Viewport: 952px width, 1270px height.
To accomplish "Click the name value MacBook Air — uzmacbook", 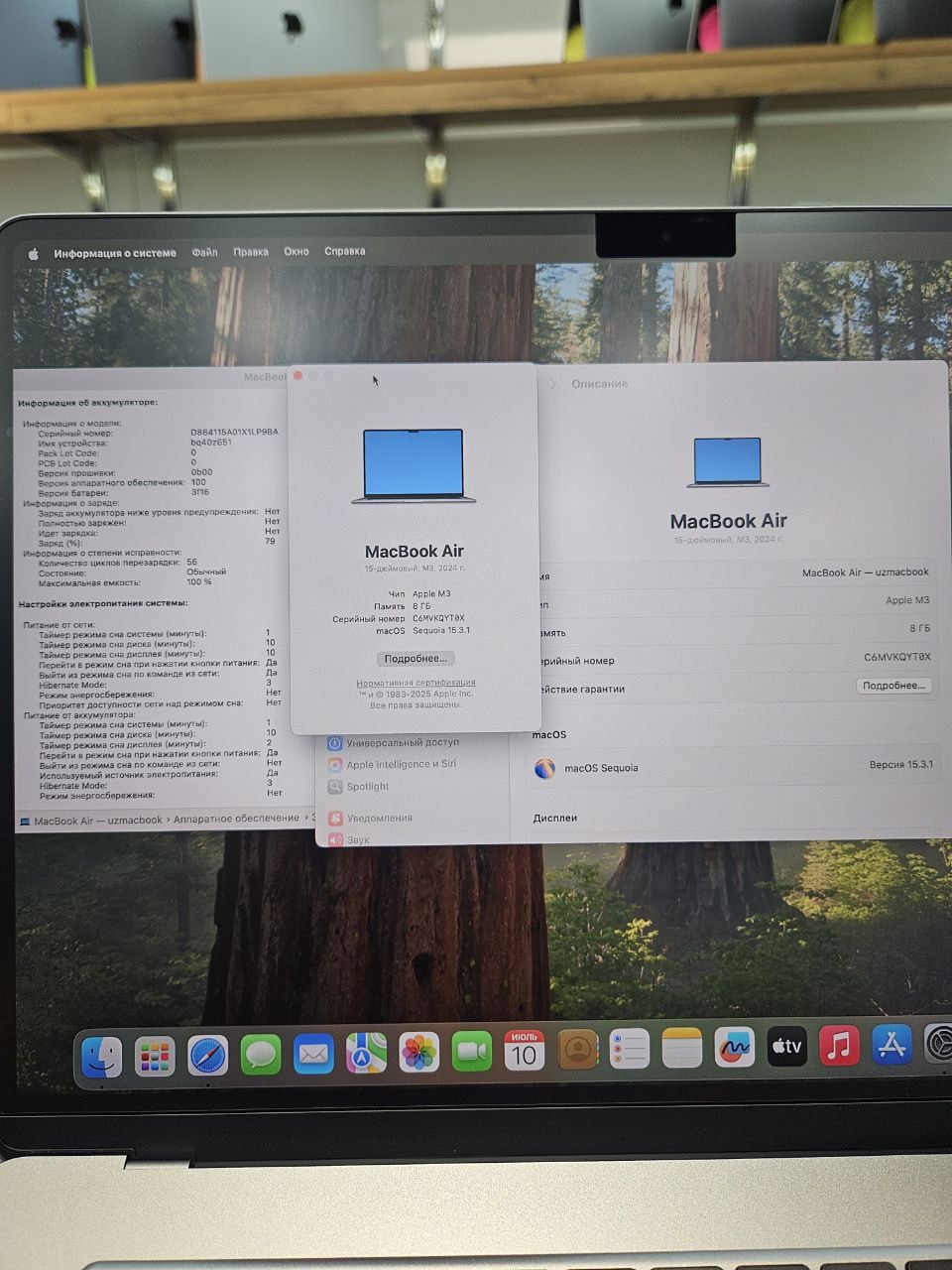I will click(866, 572).
